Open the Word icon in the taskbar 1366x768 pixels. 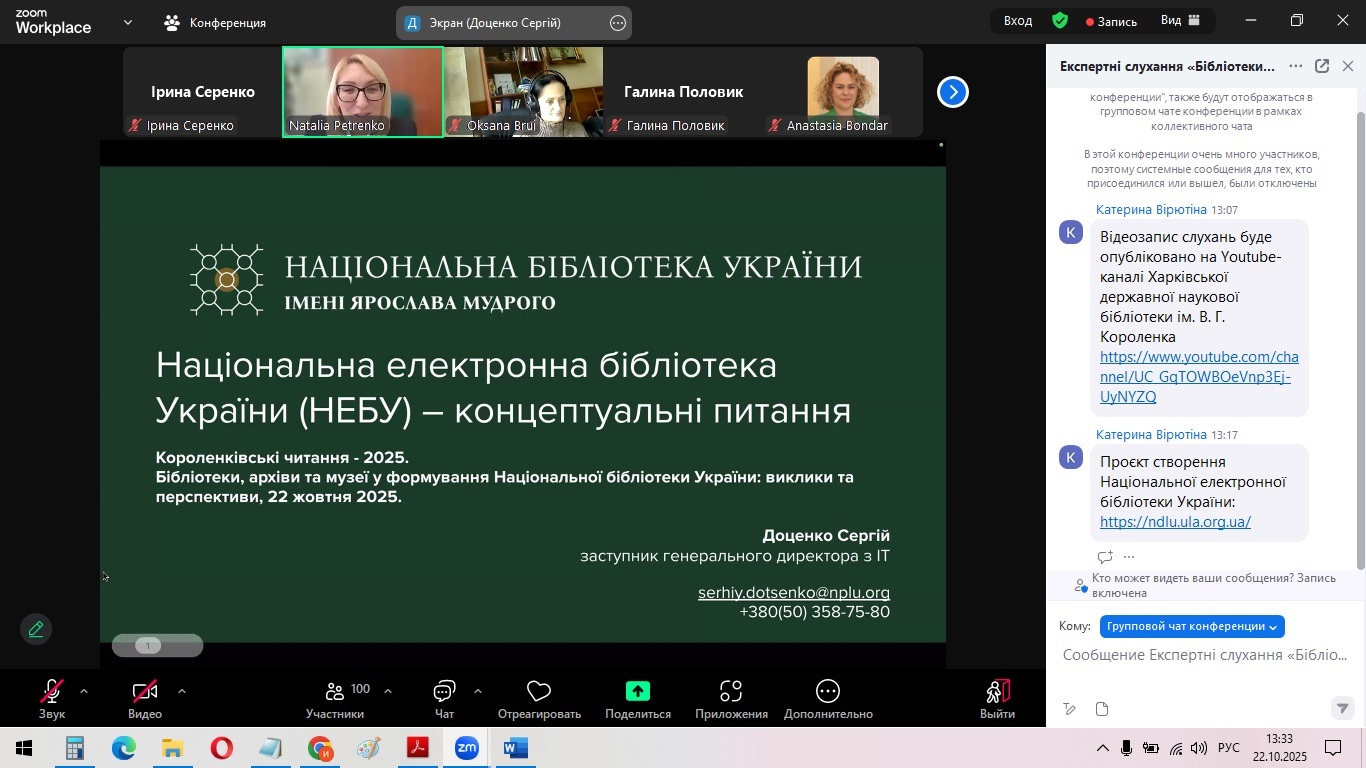point(516,747)
